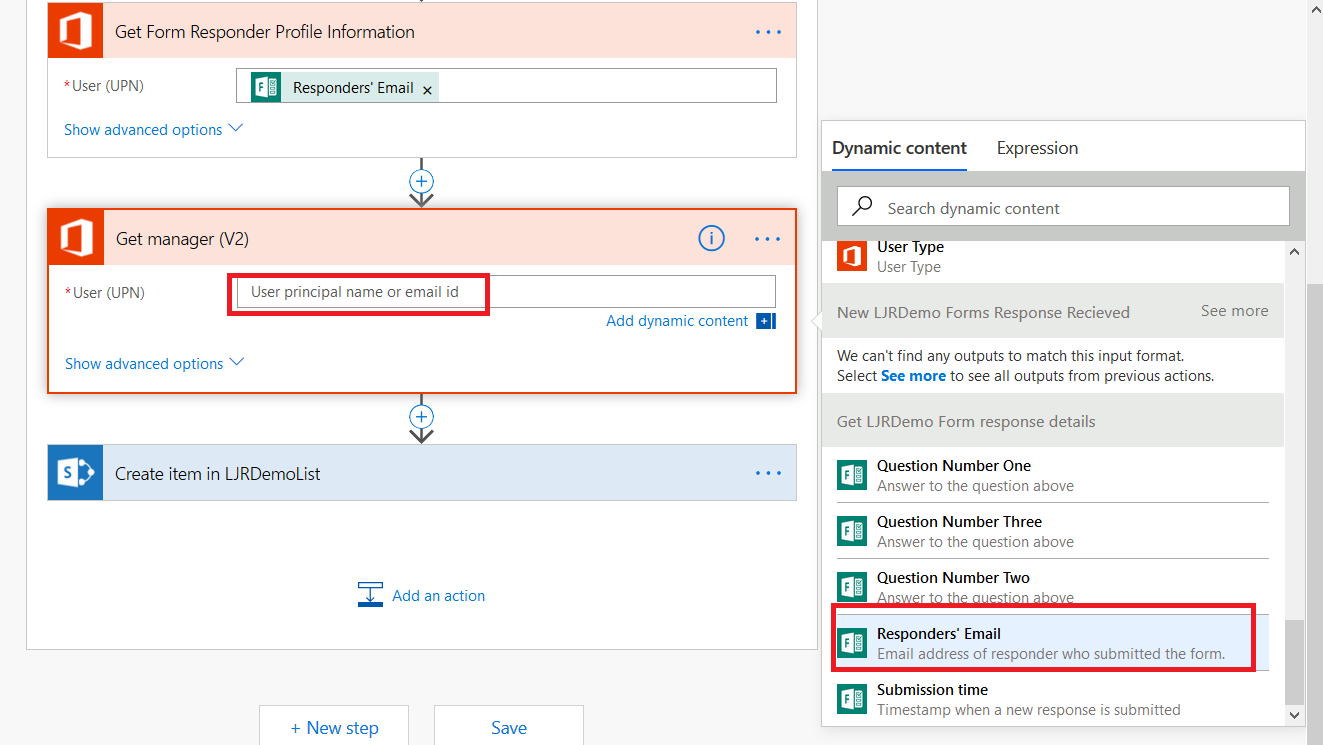Click the Office icon next to User Type
Image resolution: width=1323 pixels, height=745 pixels.
[852, 257]
